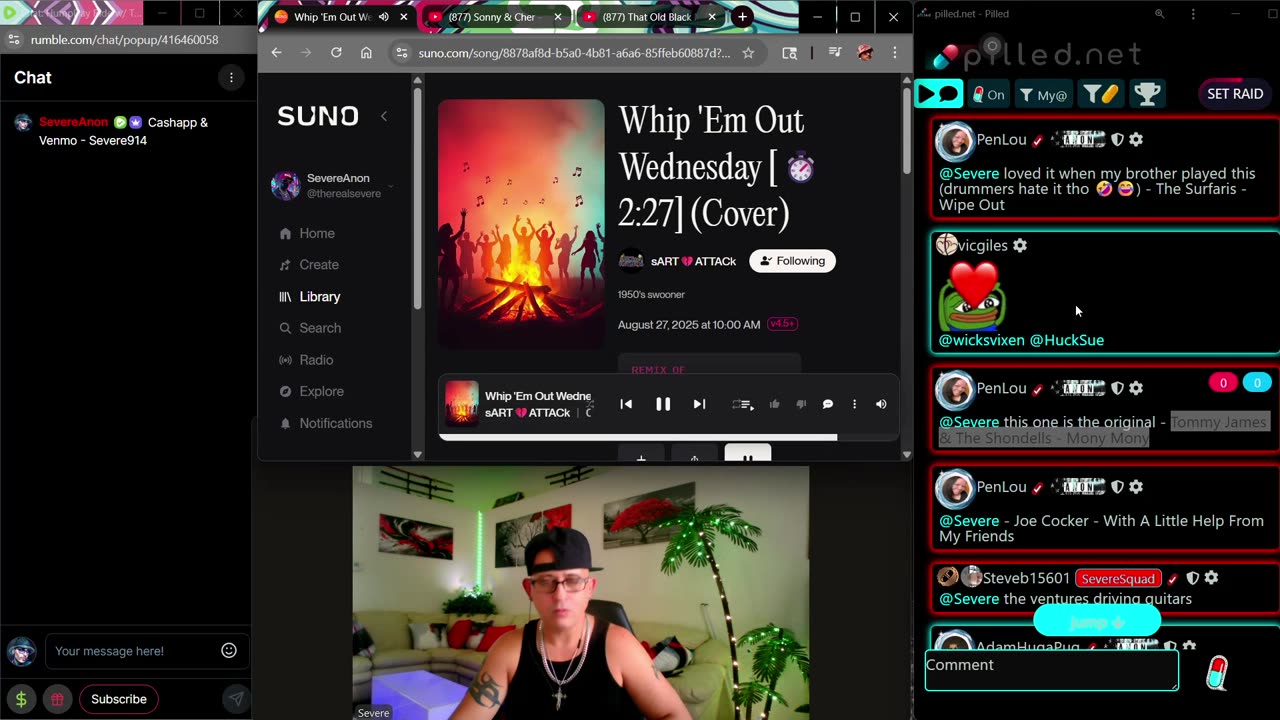Open the Whip 'Em Out Wednesday cover art
The width and height of the screenshot is (1280, 720).
521,223
